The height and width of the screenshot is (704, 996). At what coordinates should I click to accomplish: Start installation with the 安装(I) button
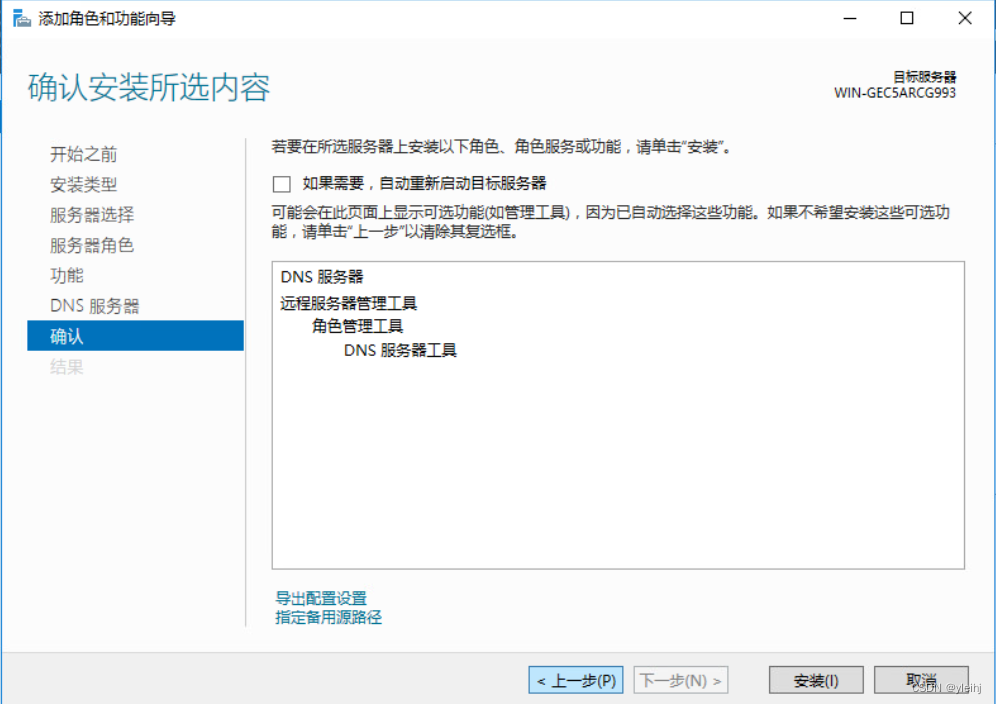815,679
